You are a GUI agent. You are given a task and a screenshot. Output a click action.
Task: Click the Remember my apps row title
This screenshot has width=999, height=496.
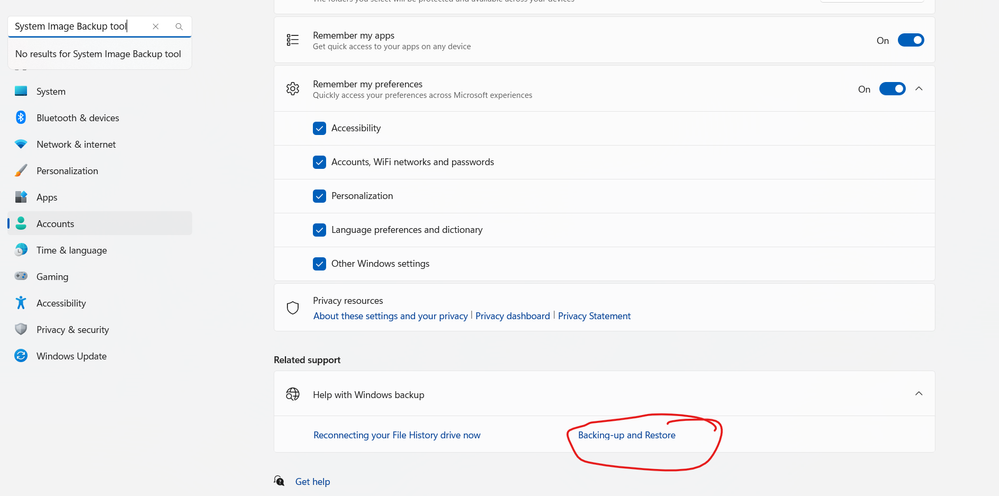354,36
